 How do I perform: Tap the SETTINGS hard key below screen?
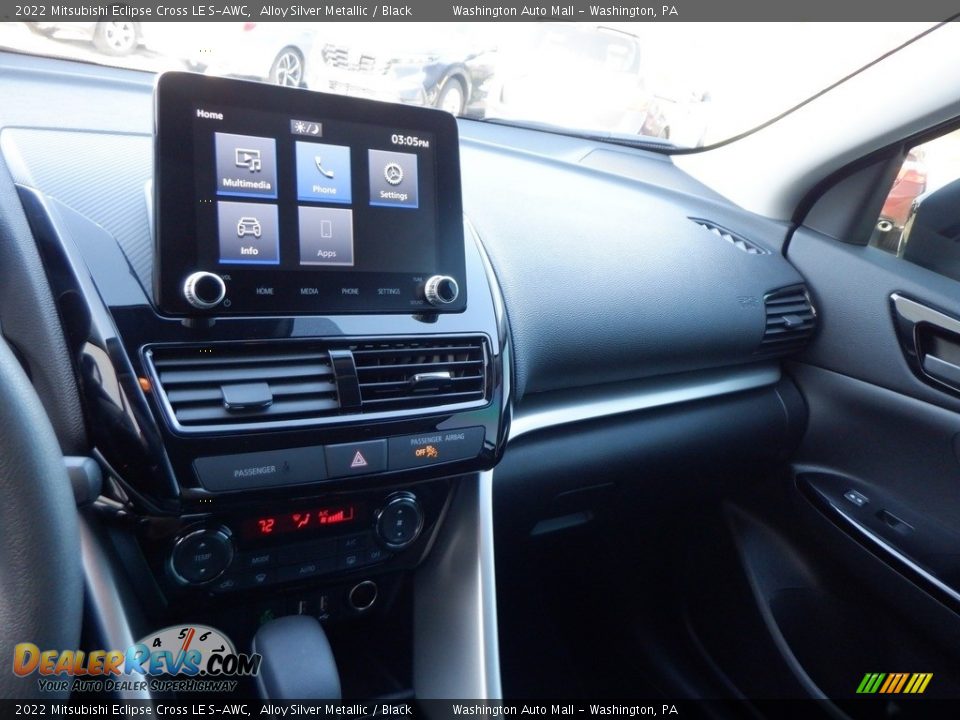point(389,291)
